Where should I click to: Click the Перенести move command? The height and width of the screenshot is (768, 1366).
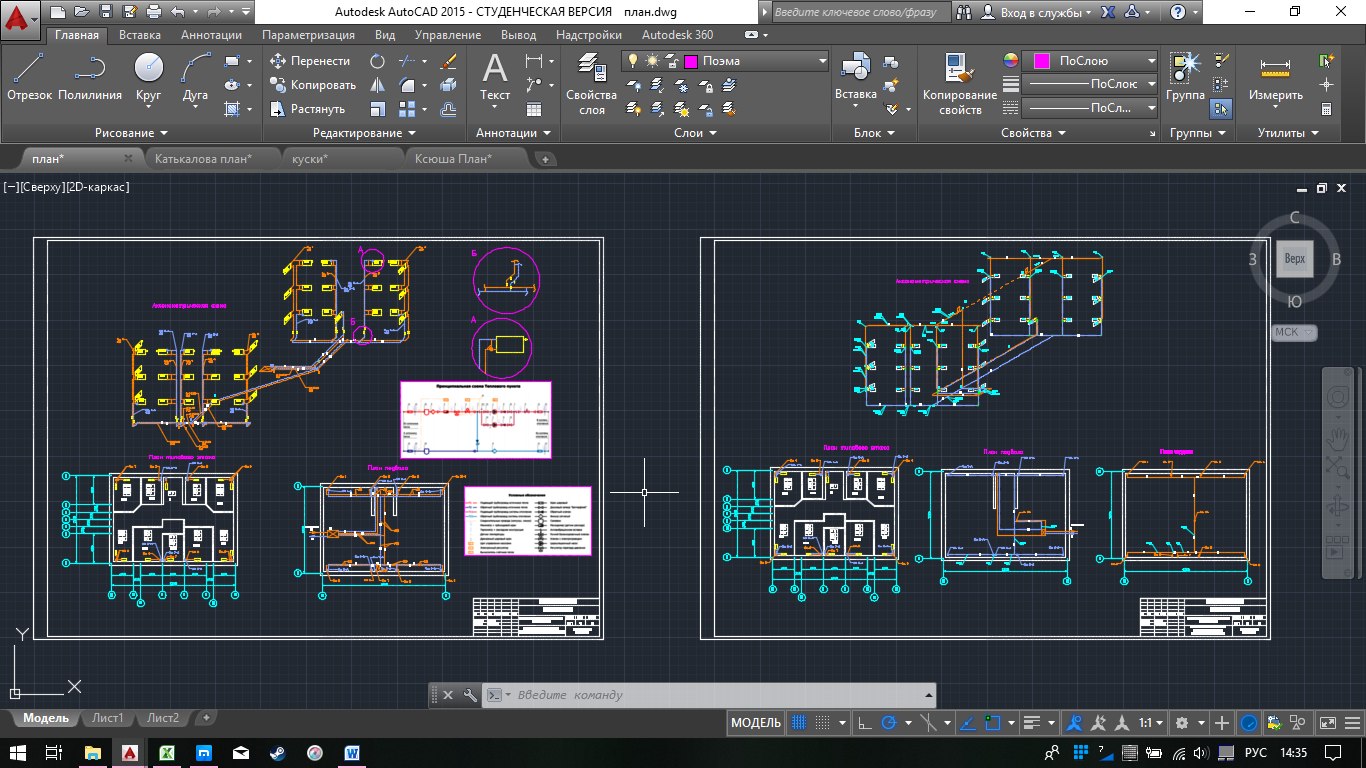[x=310, y=61]
